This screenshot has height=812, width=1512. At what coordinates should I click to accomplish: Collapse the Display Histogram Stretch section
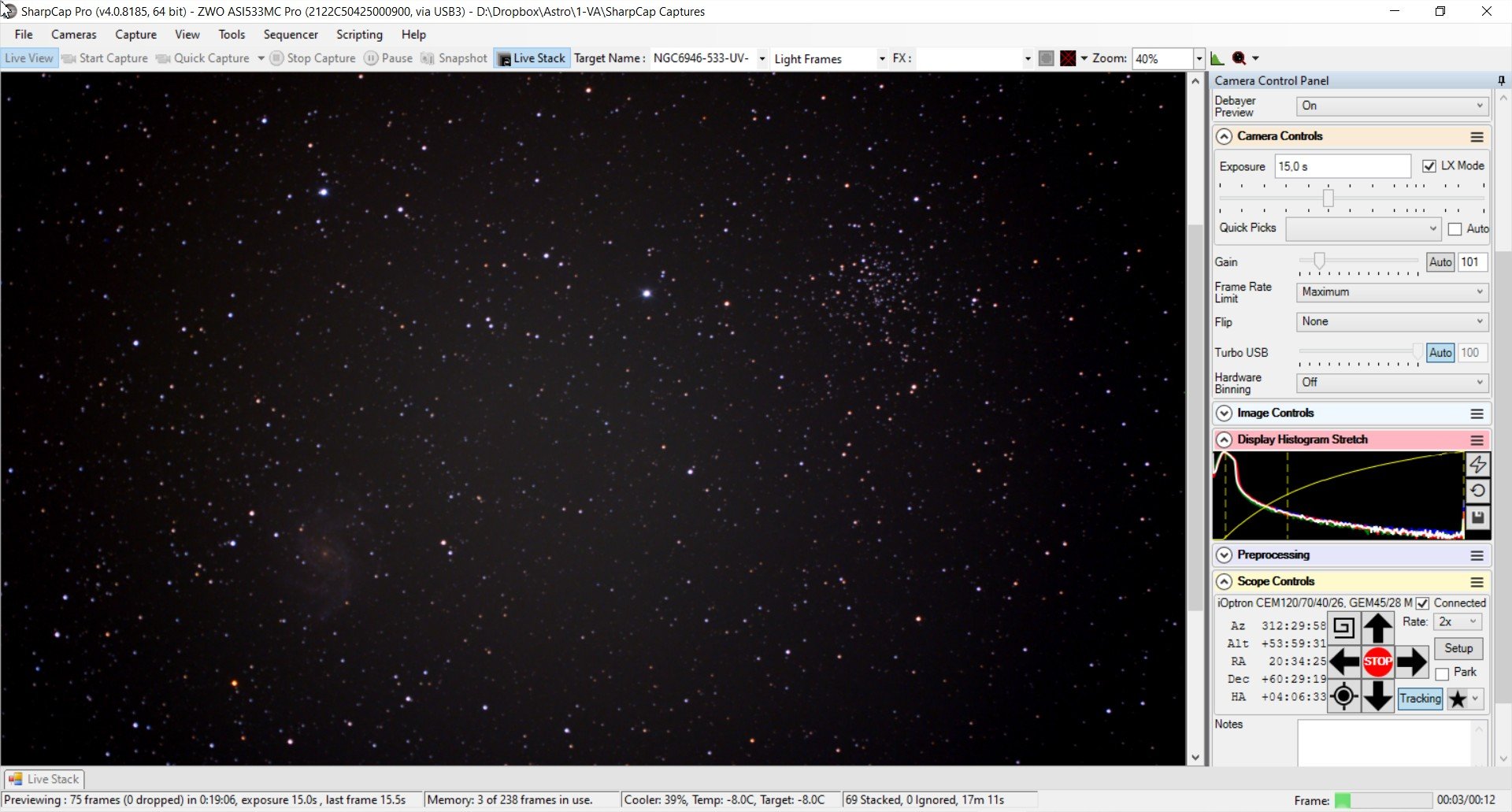tap(1224, 439)
